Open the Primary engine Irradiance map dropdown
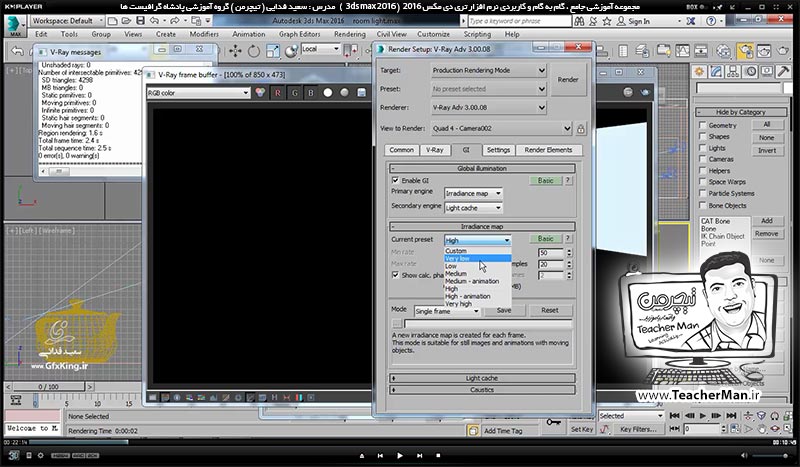The height and width of the screenshot is (467, 800). click(473, 193)
